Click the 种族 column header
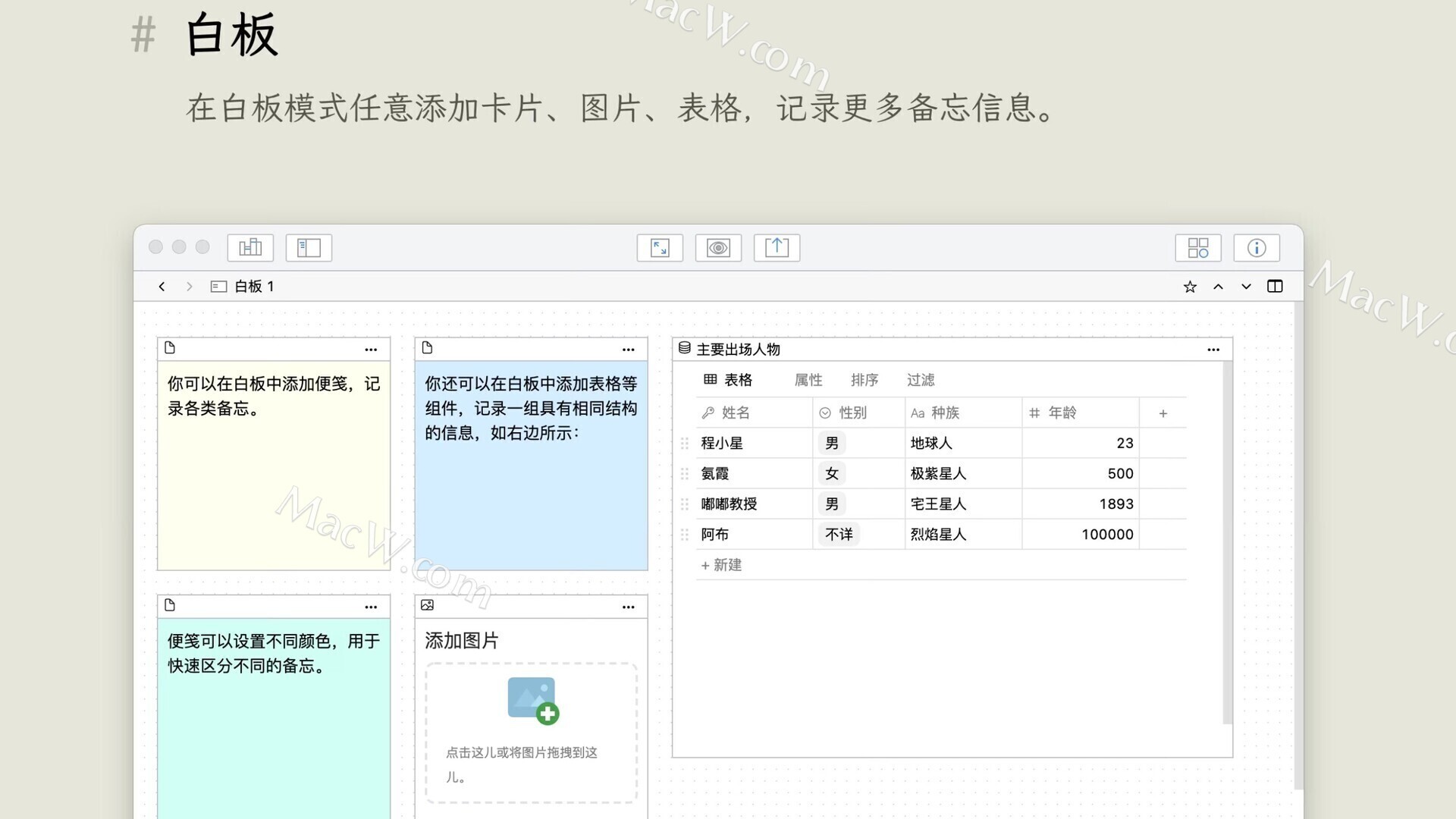 point(963,413)
